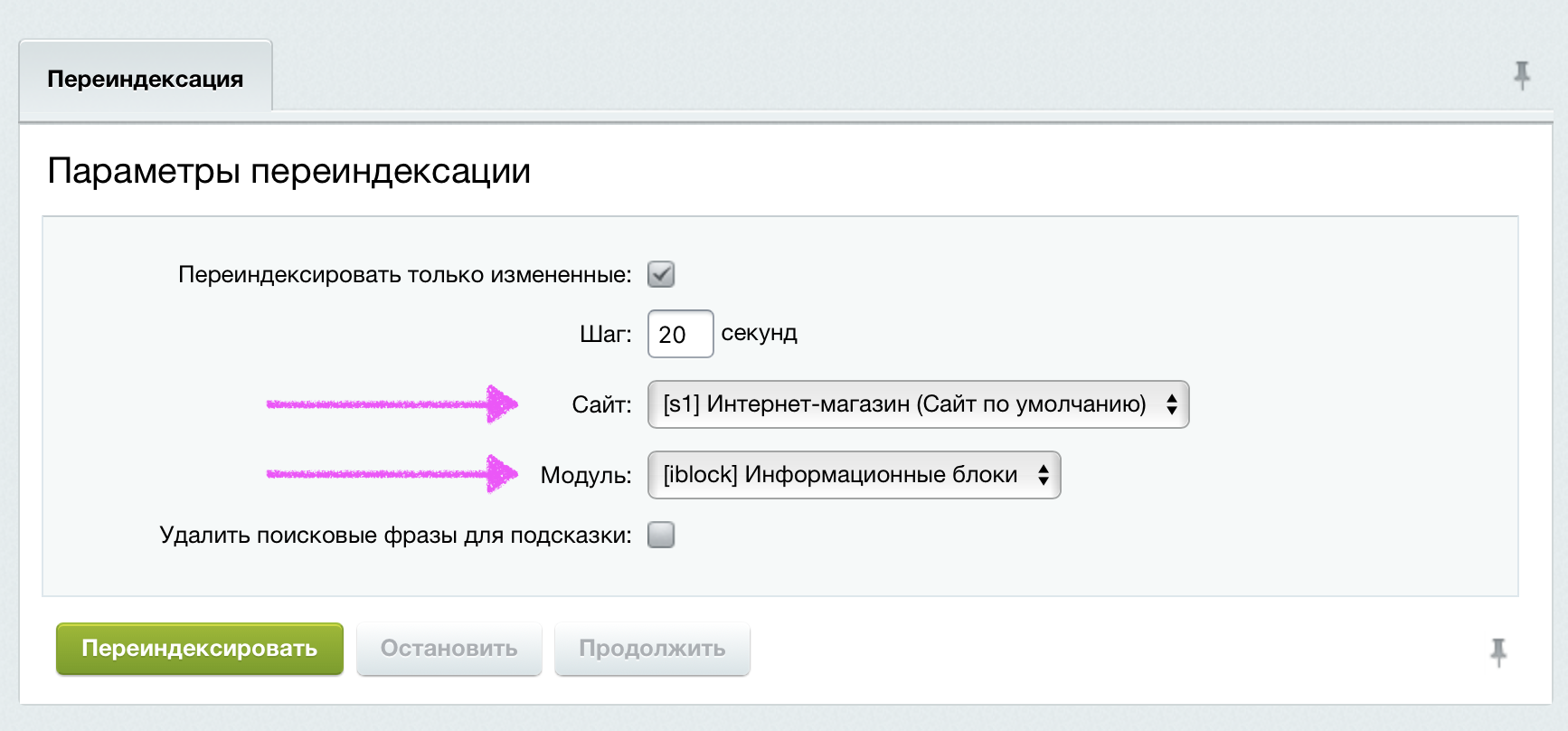Click the pink arrow pointing to Сайт
The width and height of the screenshot is (1568, 731).
point(392,403)
